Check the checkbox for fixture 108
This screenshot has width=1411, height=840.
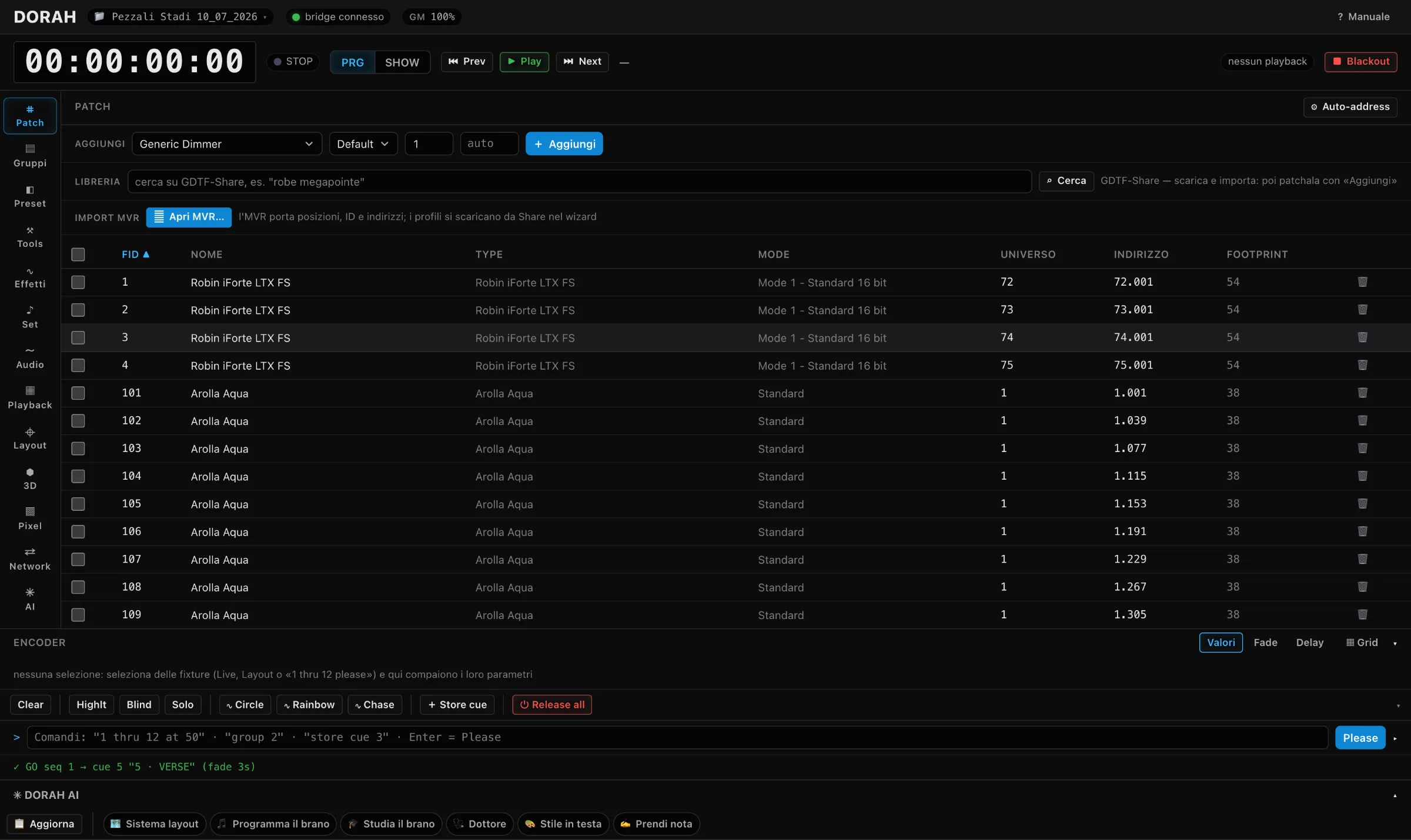tap(78, 587)
